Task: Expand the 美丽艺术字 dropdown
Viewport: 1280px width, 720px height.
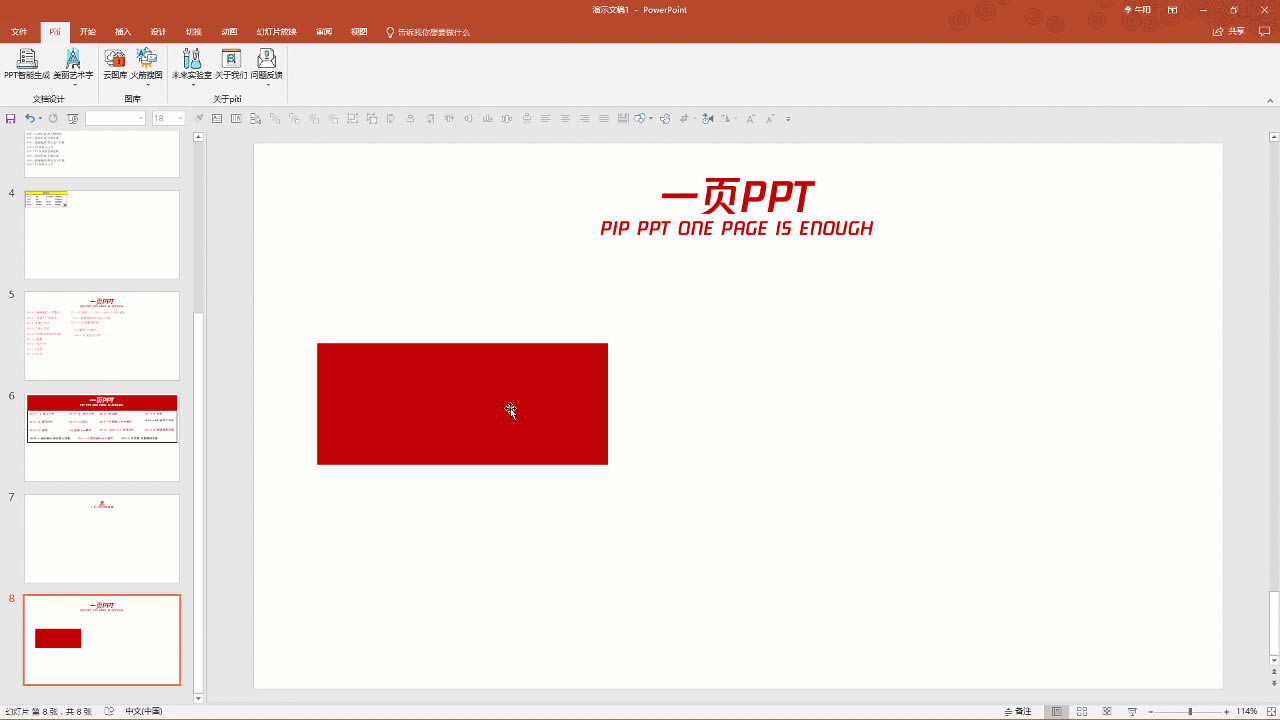Action: (x=73, y=85)
